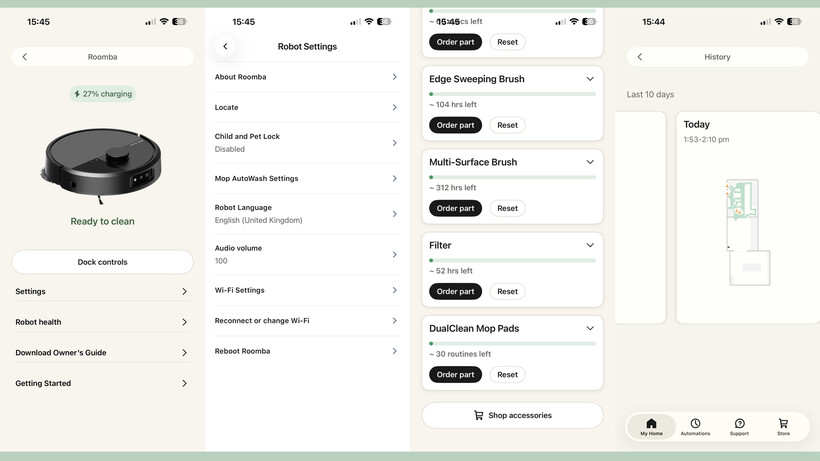Reset Edge Sweeping Brush counter
This screenshot has width=820, height=461.
(507, 125)
